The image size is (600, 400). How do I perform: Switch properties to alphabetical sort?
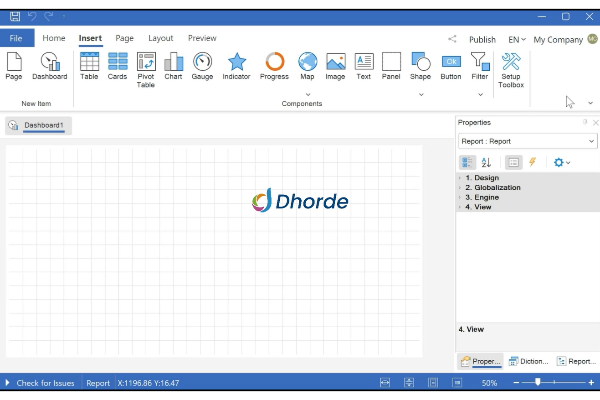486,162
